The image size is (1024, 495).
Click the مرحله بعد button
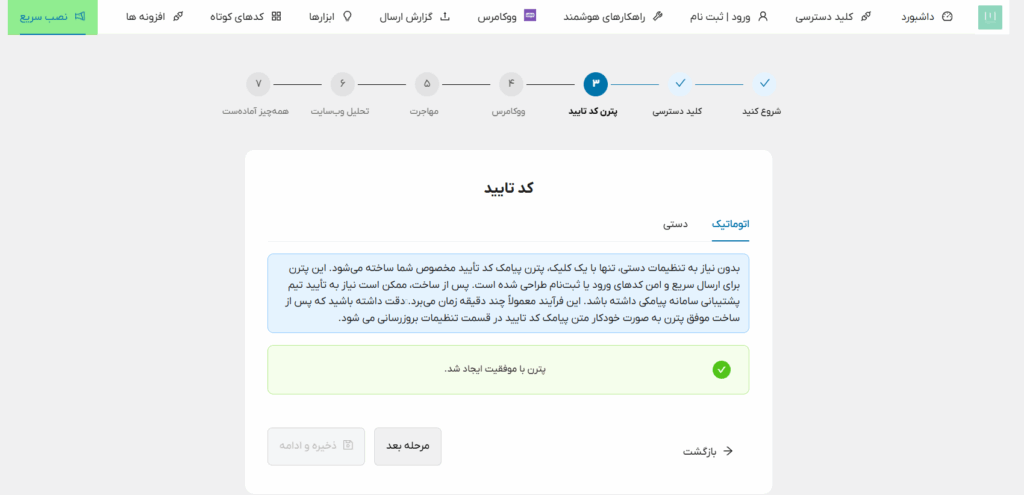click(x=408, y=446)
